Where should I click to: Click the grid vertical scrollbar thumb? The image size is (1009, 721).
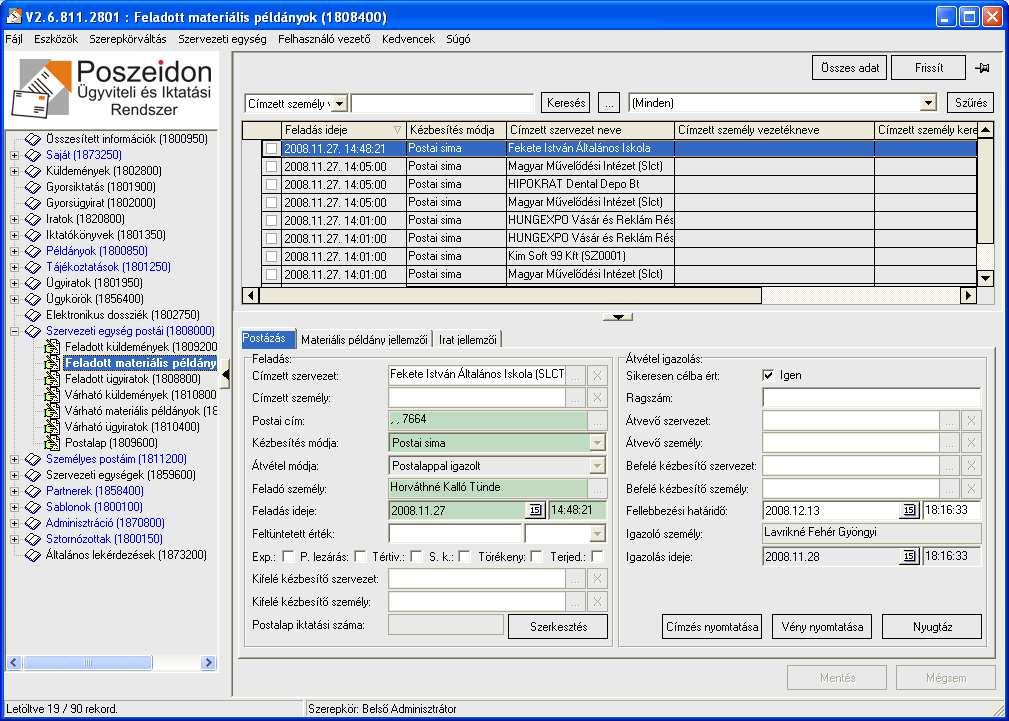(x=985, y=190)
